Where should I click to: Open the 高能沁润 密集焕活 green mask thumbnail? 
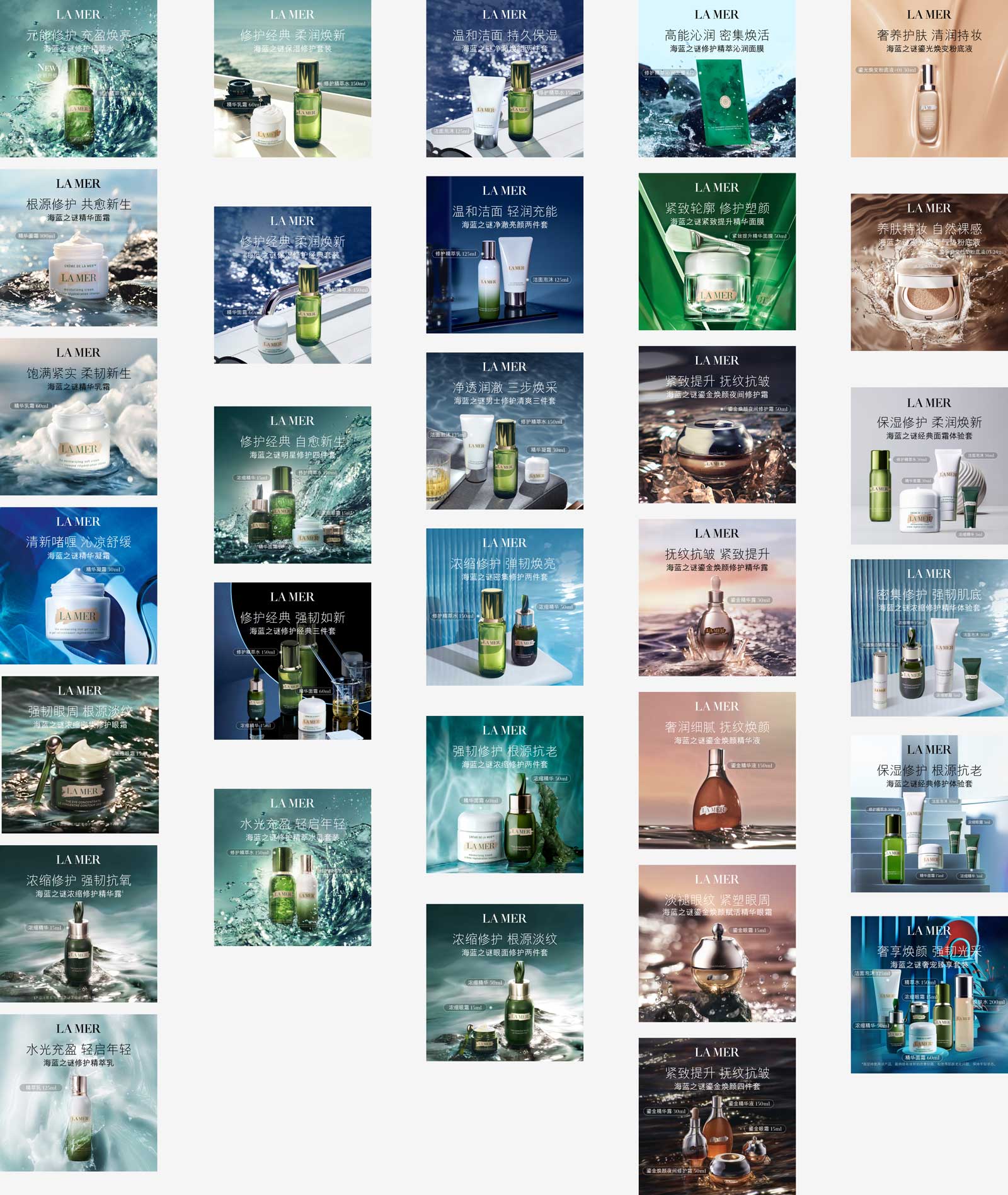[x=717, y=79]
